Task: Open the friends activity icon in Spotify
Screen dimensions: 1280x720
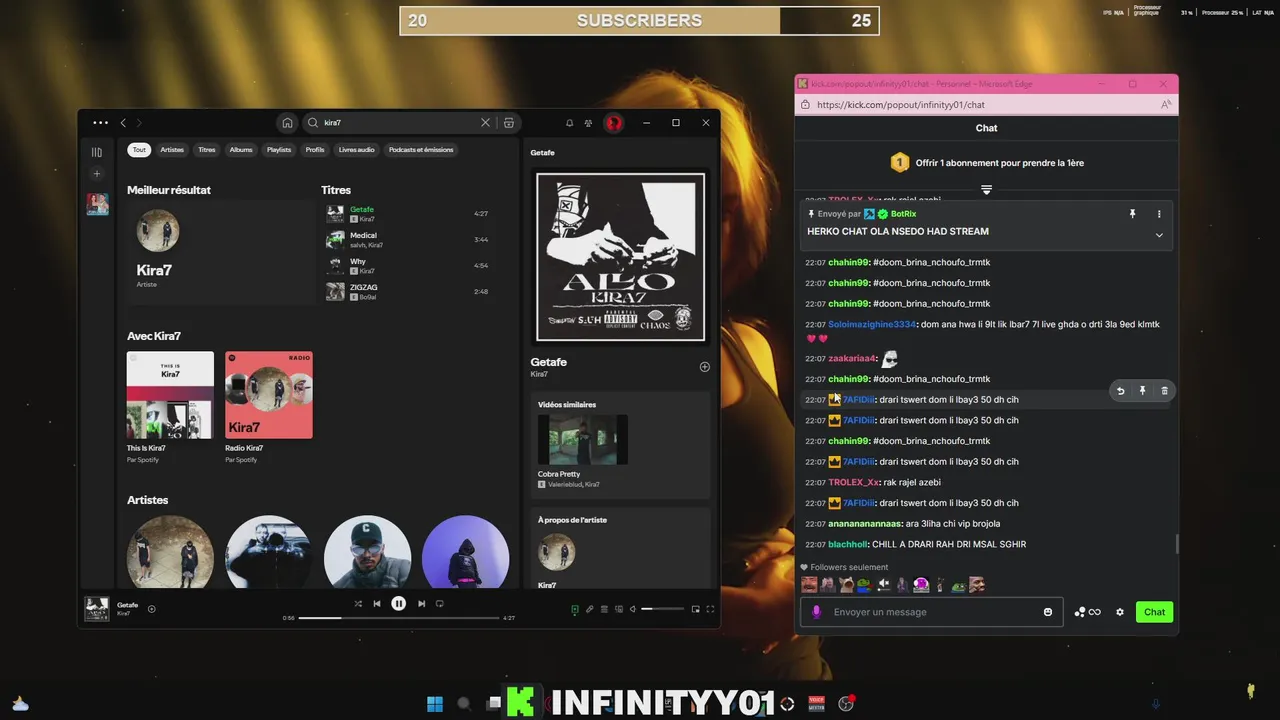Action: point(588,123)
